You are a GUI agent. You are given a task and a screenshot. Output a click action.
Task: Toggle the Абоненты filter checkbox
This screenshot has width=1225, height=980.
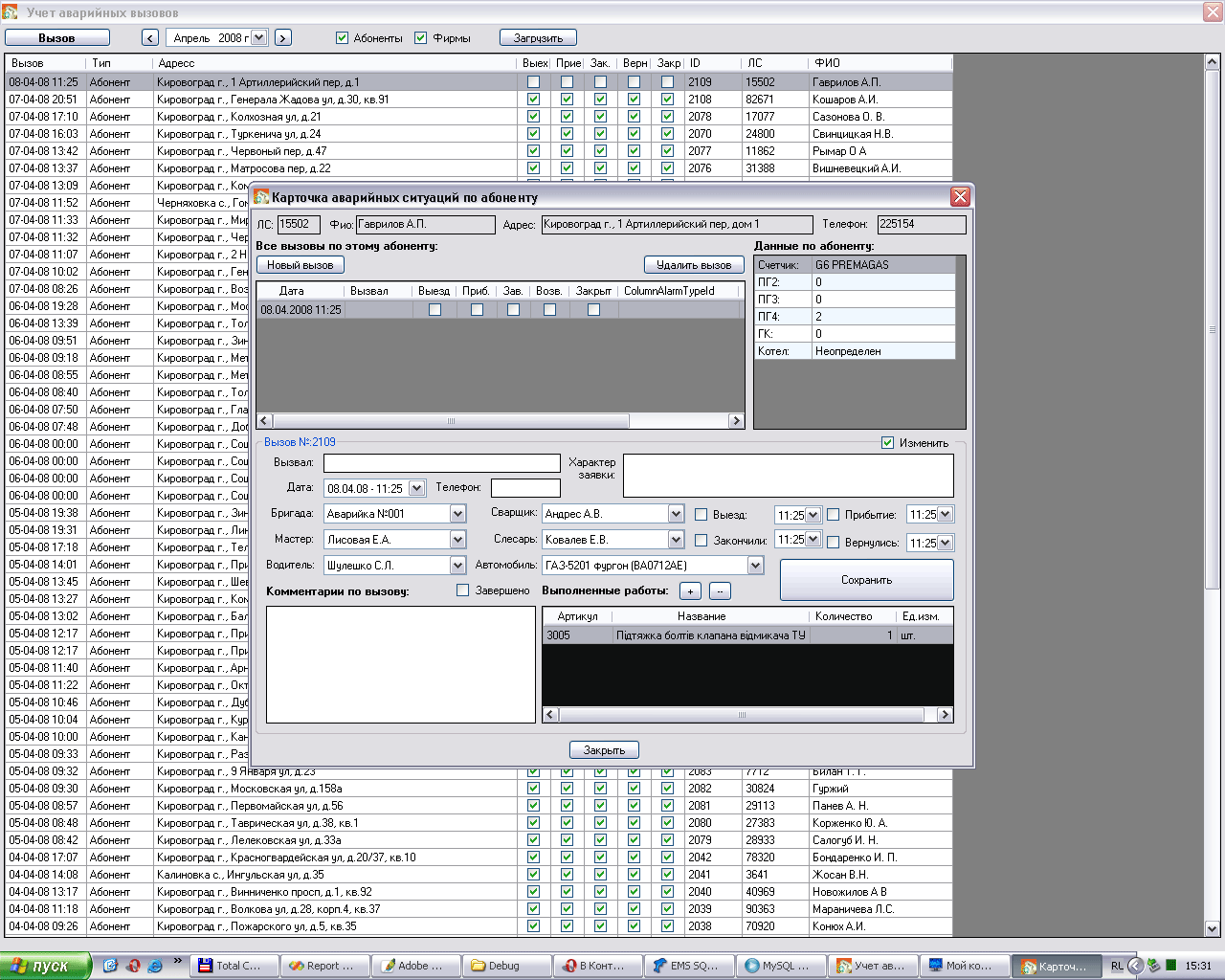[x=342, y=38]
